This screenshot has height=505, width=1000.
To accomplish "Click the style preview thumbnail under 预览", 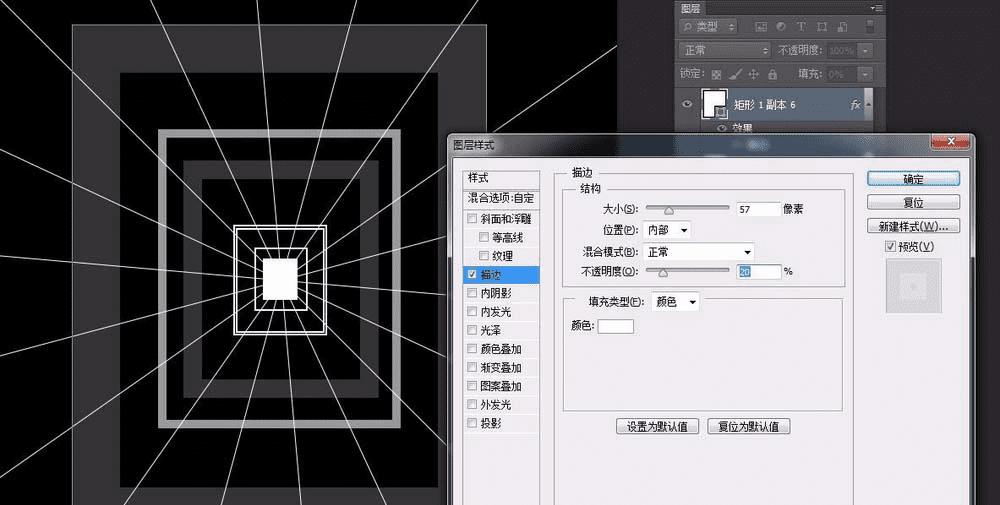I will (x=913, y=286).
